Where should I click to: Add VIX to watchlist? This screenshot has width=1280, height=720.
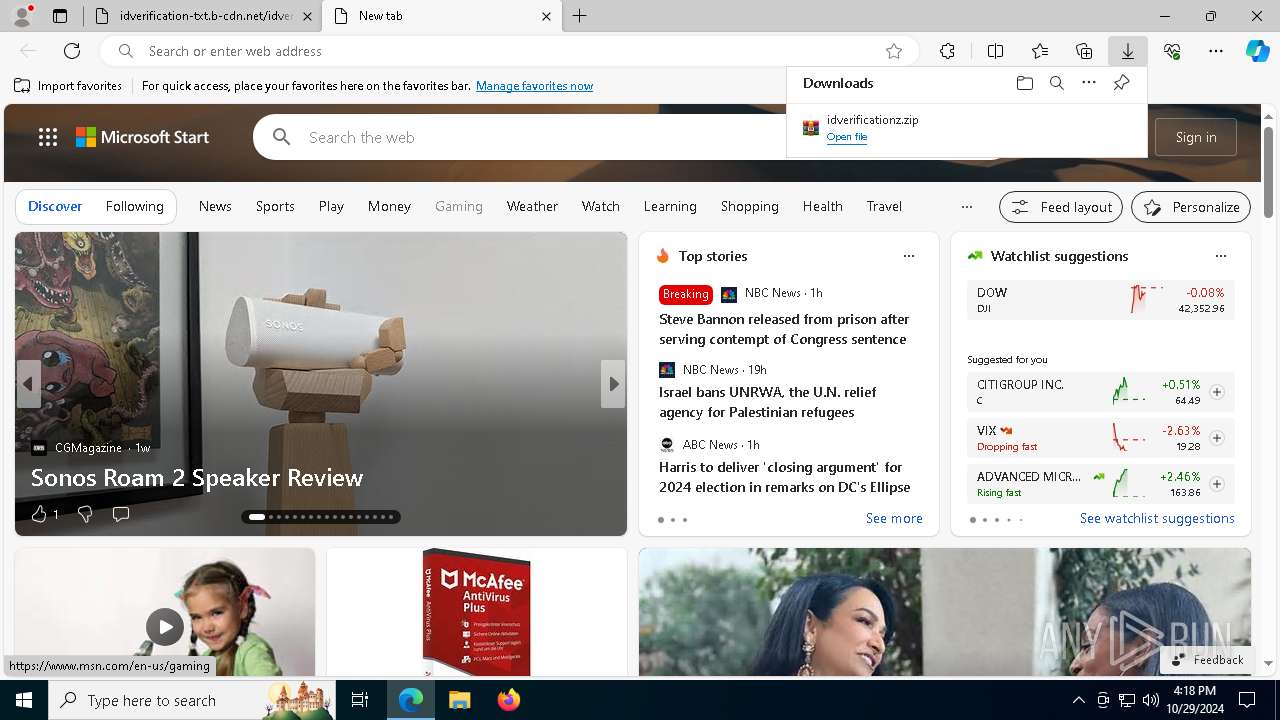(x=1216, y=438)
